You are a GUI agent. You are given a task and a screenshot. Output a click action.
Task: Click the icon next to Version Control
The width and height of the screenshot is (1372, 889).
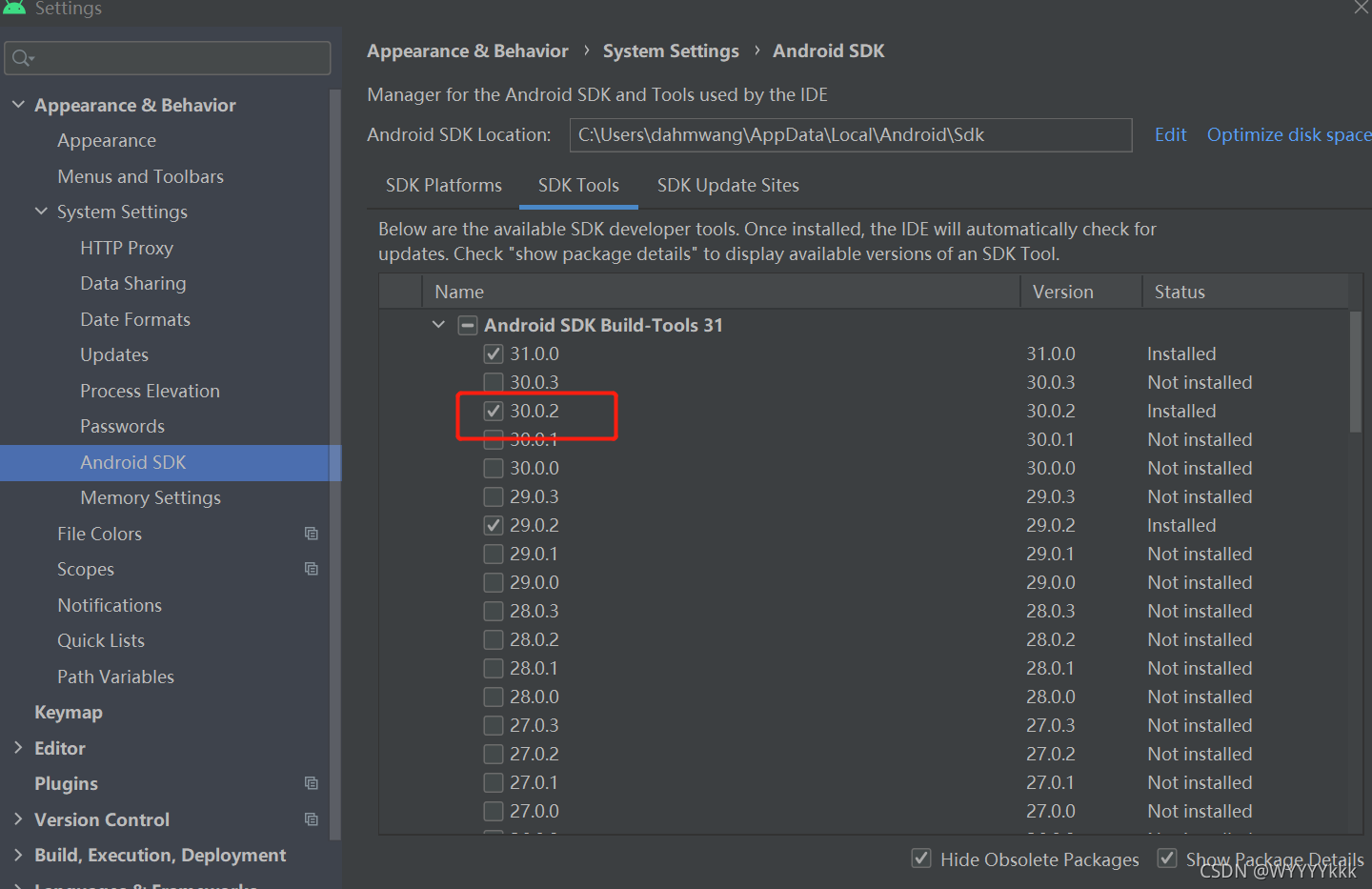(x=312, y=818)
